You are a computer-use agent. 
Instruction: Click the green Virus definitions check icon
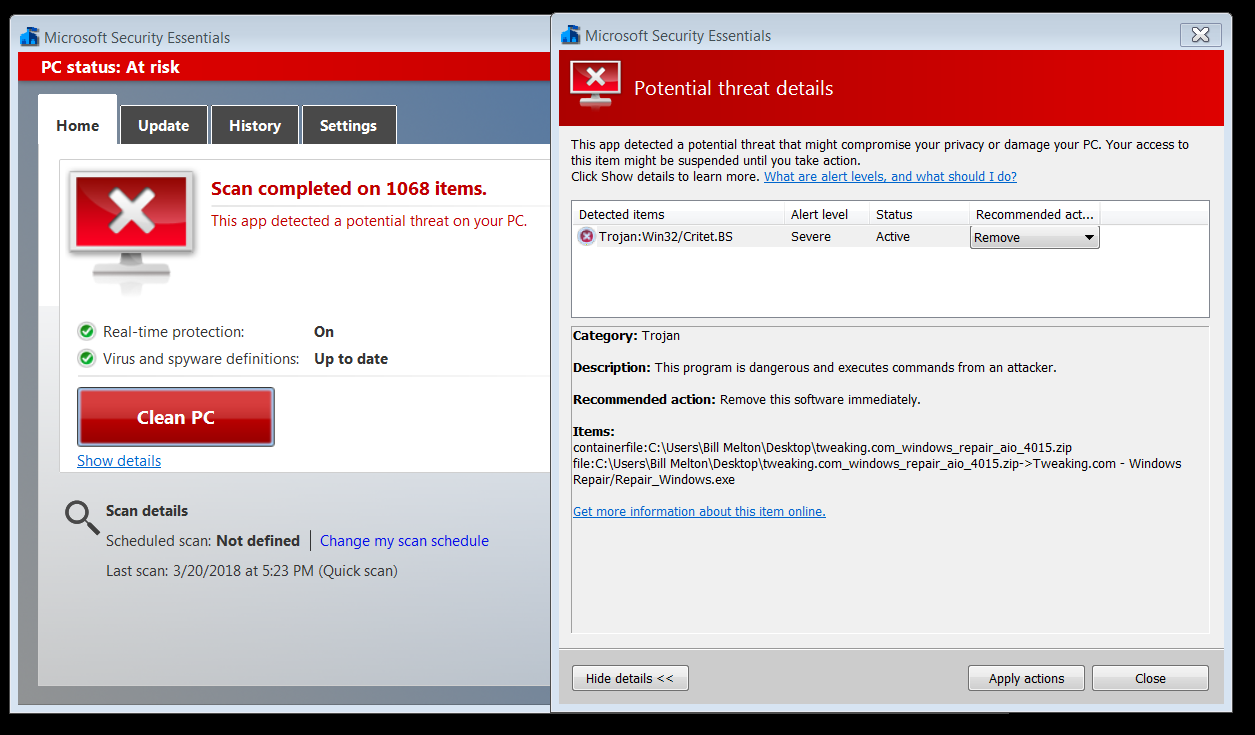(87, 359)
